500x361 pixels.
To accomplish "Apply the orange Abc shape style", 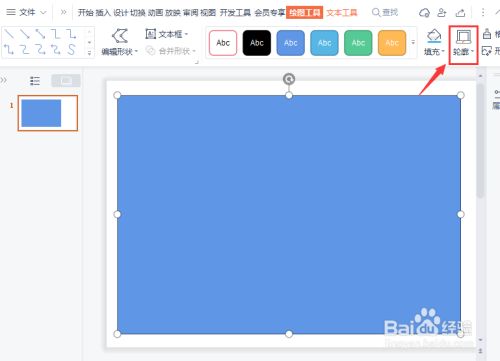I will tap(392, 43).
